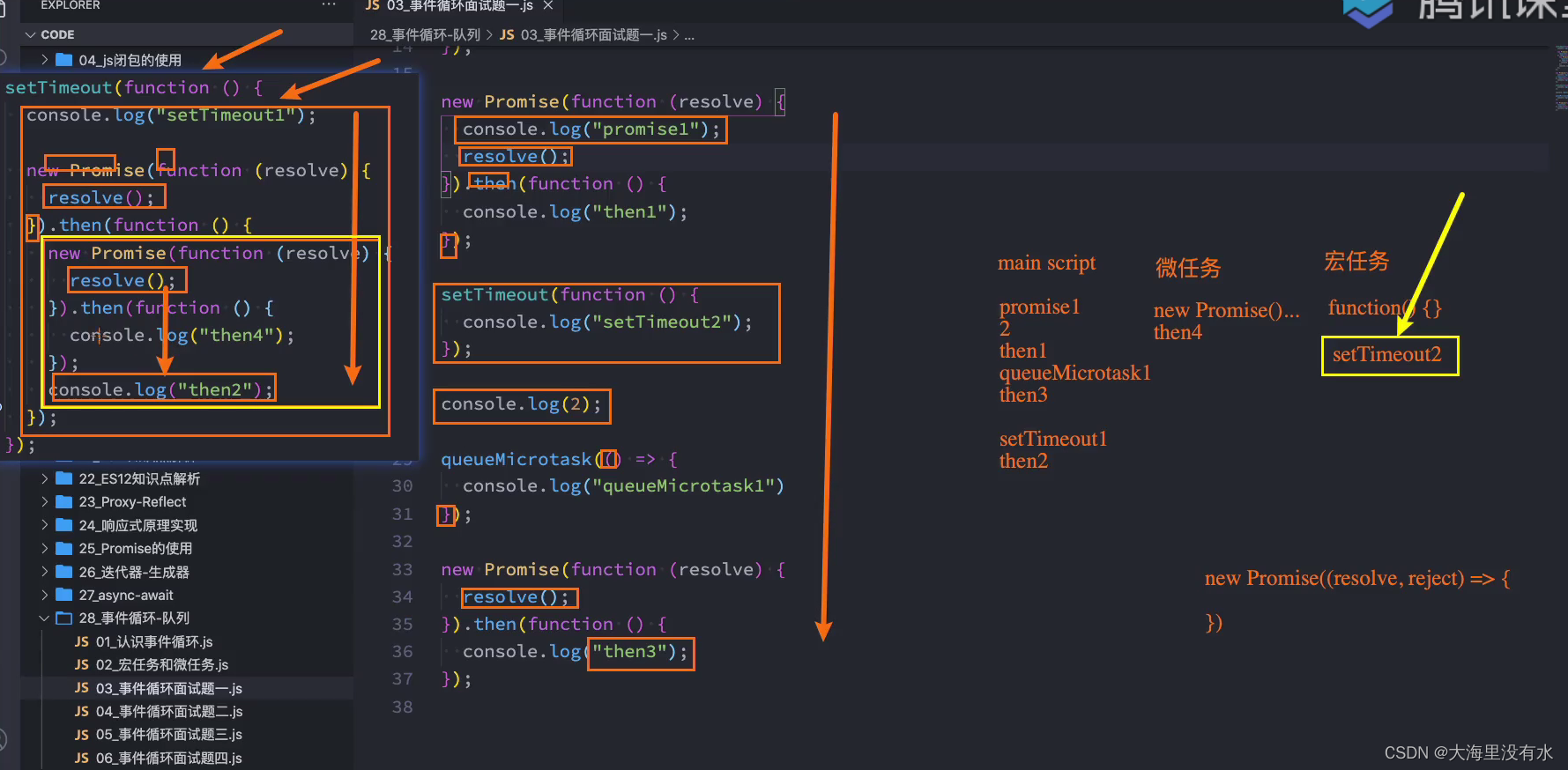Screen dimensions: 1568x770
Task: Click JS icon of 04_事件循环面试题二.js
Action: 82,711
